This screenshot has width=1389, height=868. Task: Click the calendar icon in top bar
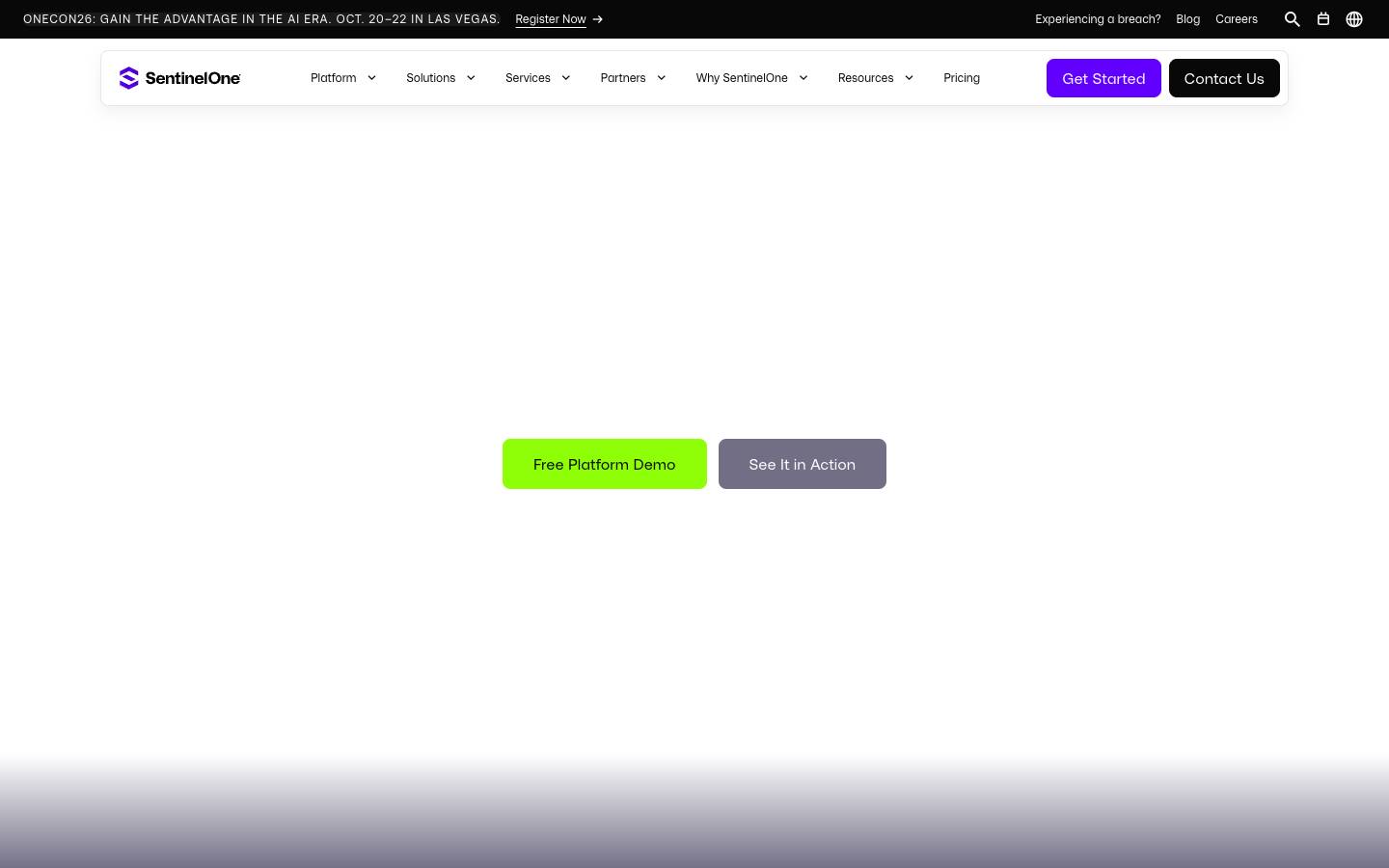pos(1323,19)
